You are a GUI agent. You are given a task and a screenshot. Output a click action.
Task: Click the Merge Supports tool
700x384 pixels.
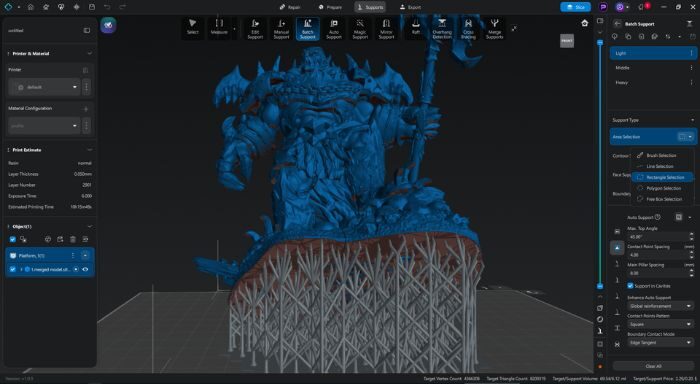coord(494,29)
